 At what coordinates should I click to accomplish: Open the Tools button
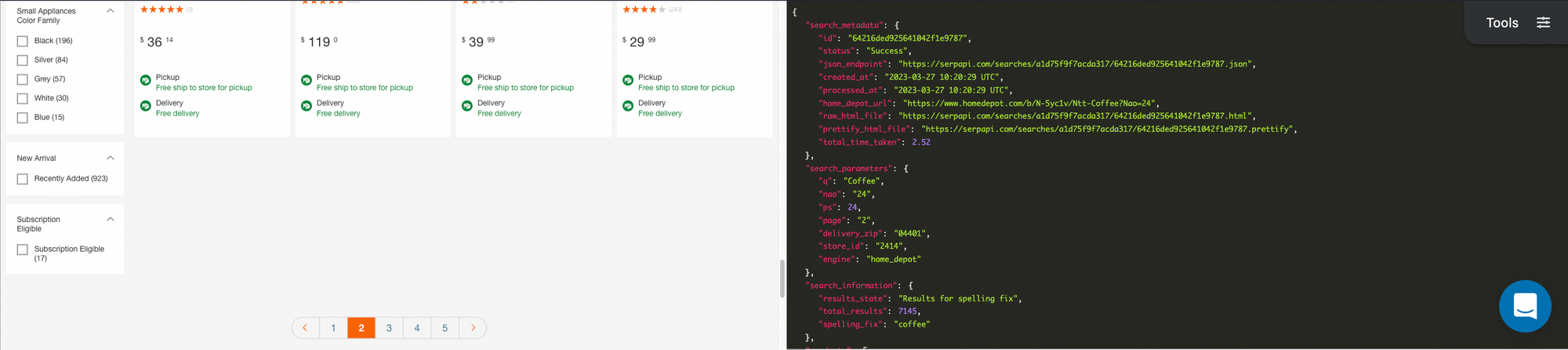[x=1516, y=23]
